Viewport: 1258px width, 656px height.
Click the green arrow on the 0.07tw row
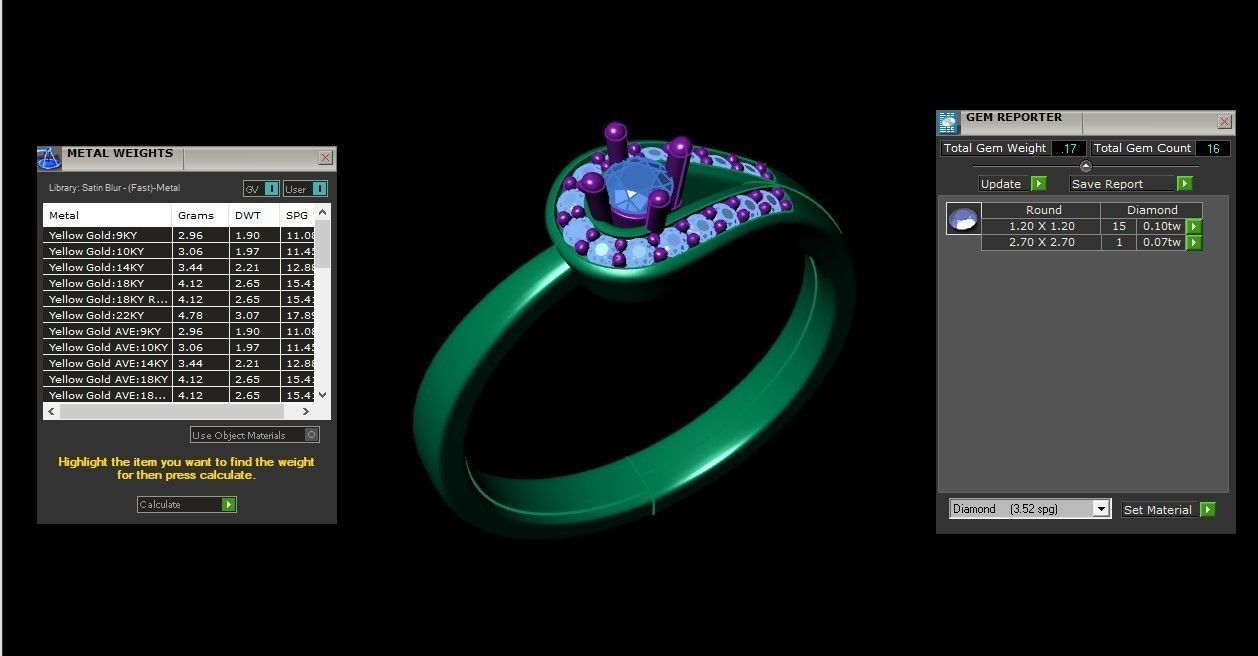(1193, 243)
